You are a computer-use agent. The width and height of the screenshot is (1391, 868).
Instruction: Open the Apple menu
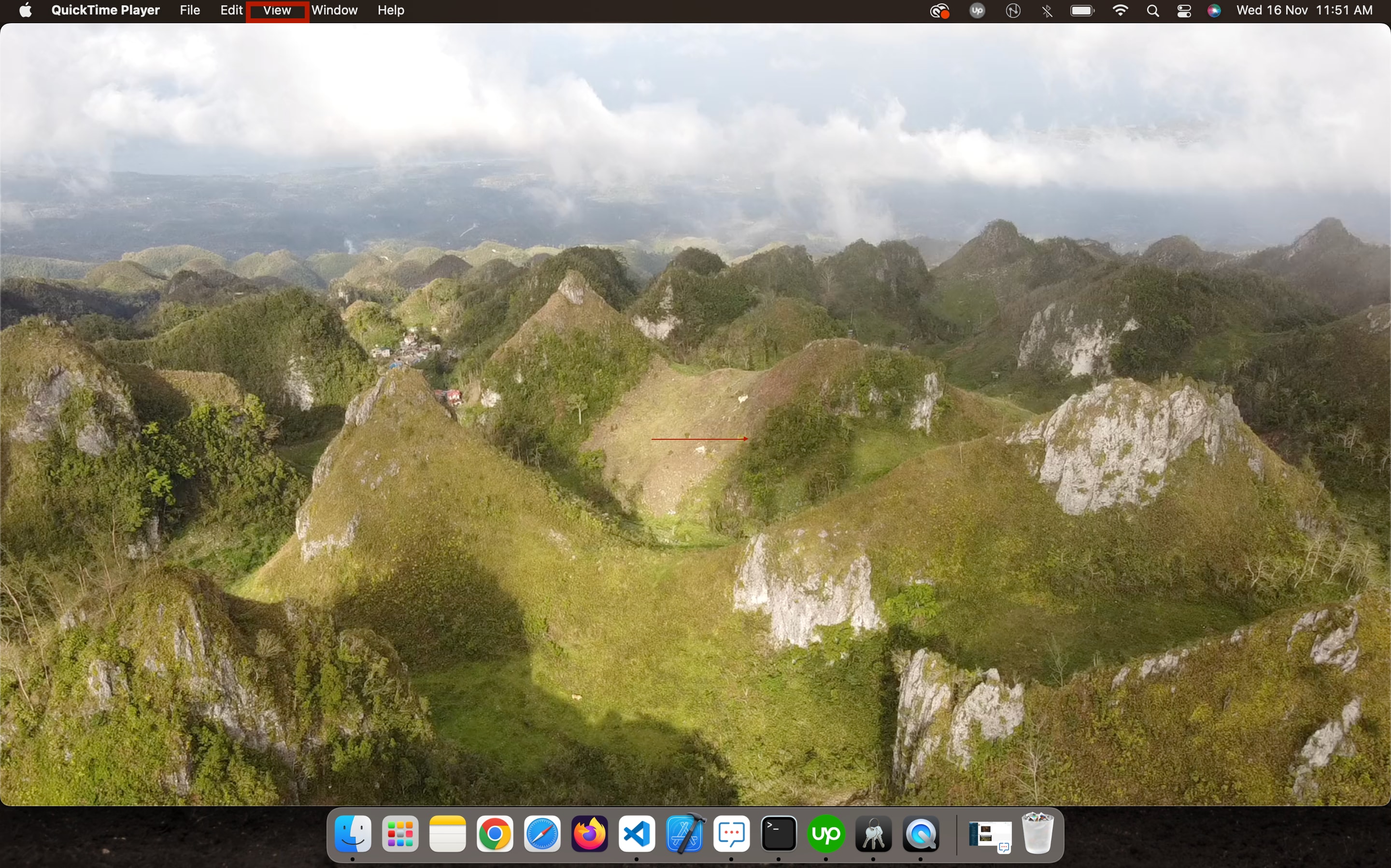(x=25, y=10)
